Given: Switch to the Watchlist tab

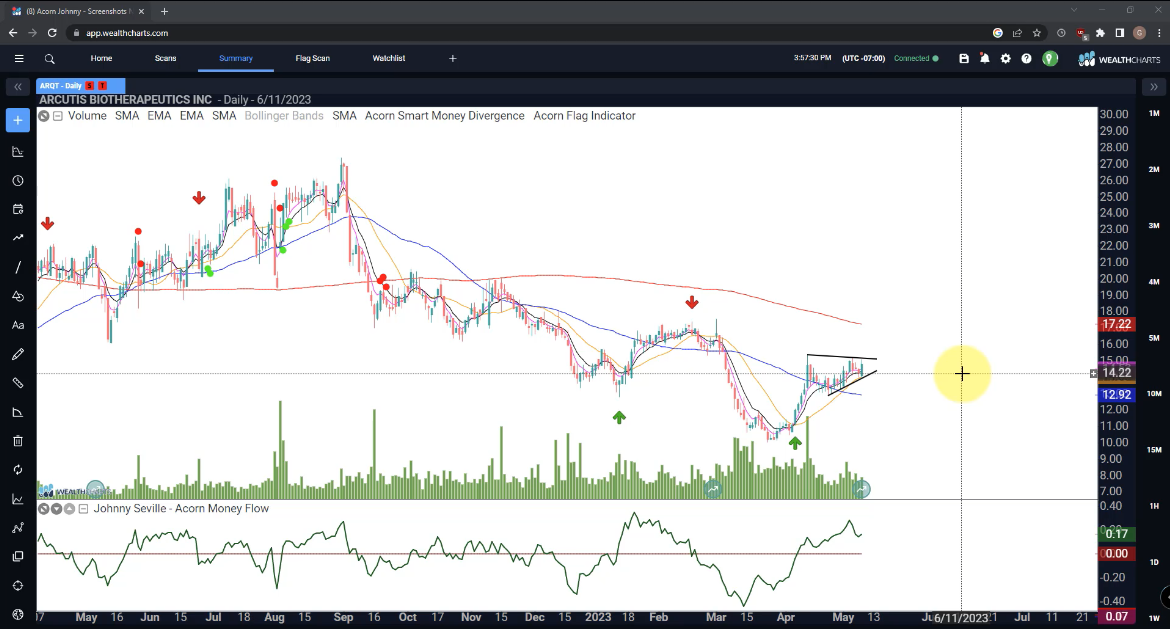Looking at the screenshot, I should click(389, 58).
